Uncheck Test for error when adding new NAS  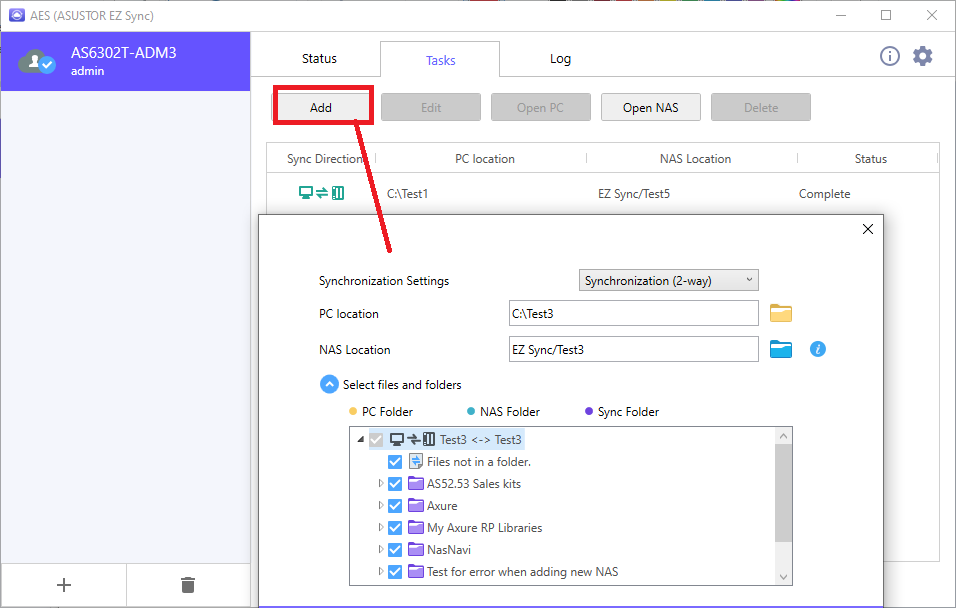coord(395,571)
